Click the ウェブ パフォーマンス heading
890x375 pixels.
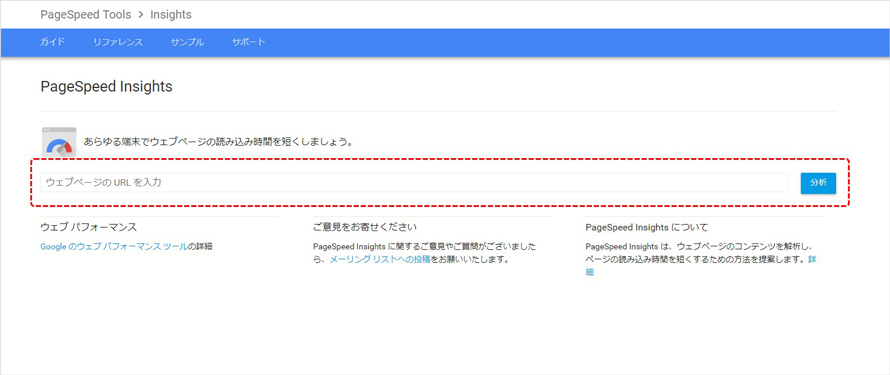(89, 227)
